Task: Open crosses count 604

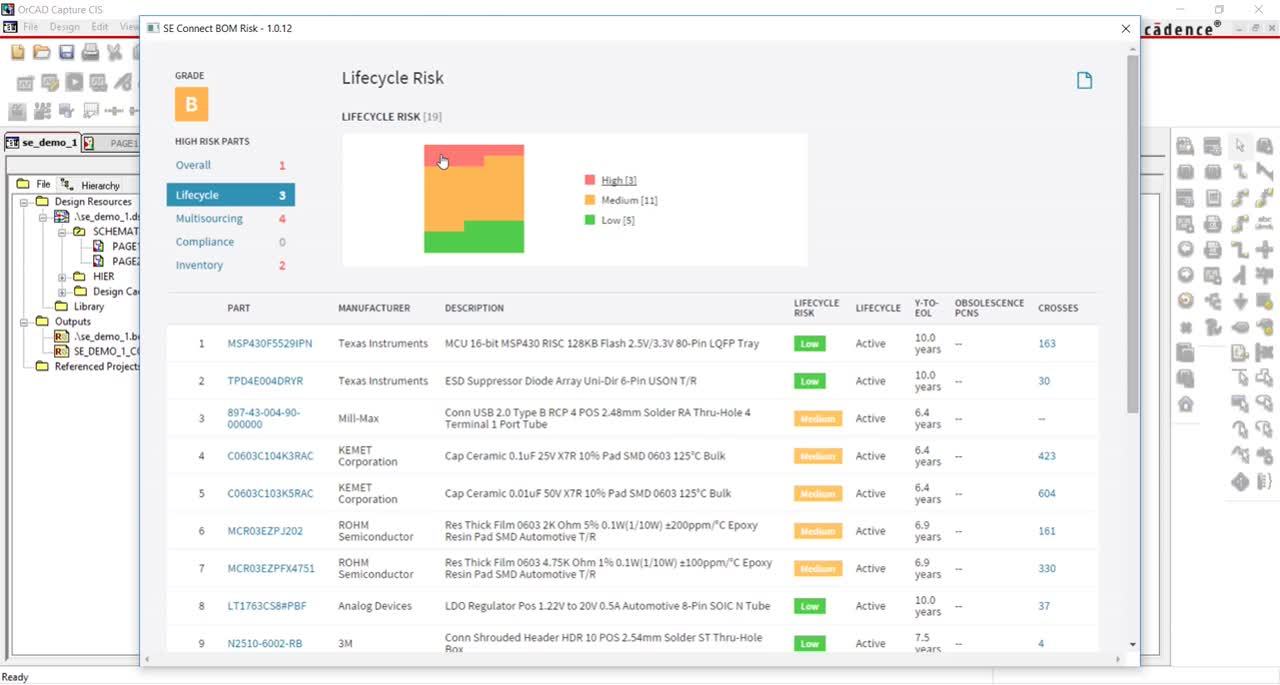Action: [1047, 493]
